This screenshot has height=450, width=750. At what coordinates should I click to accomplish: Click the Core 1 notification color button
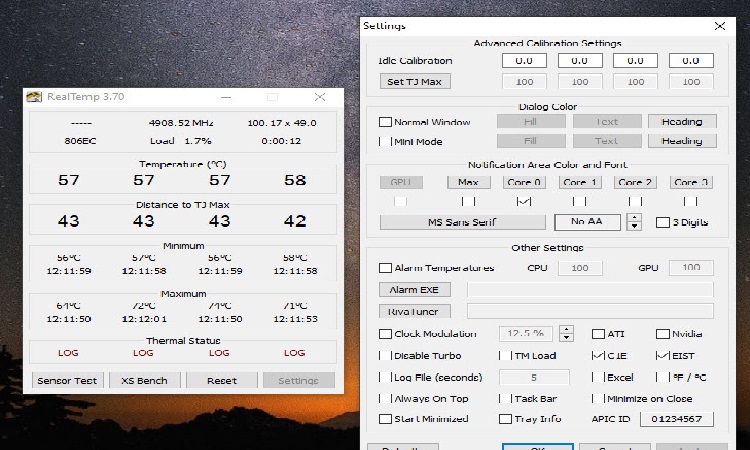coord(580,182)
